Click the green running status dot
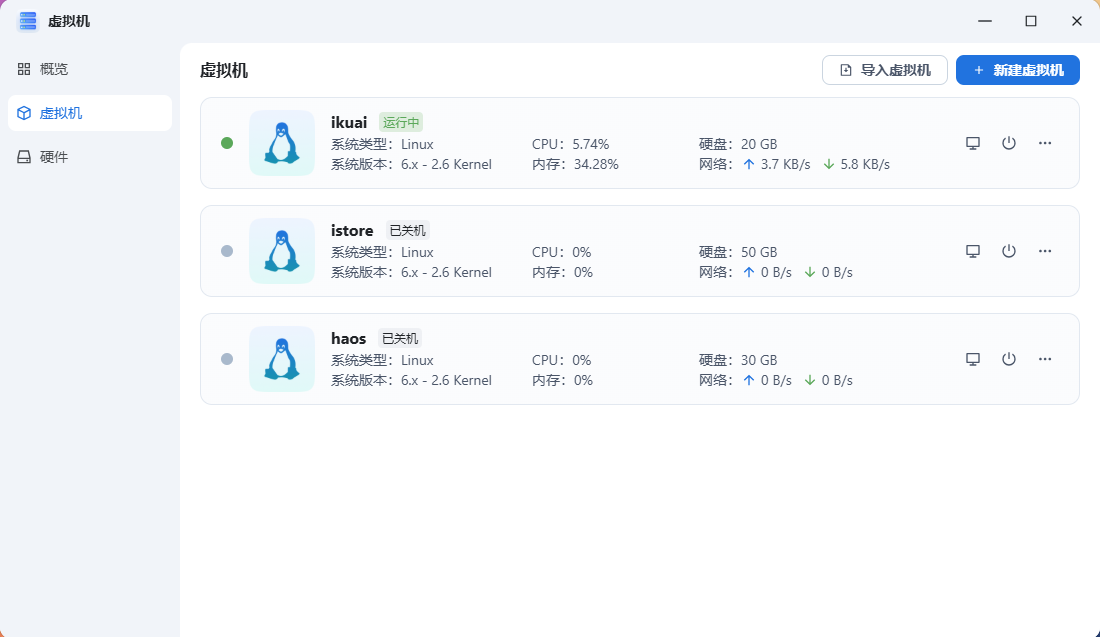This screenshot has width=1100, height=637. [227, 143]
